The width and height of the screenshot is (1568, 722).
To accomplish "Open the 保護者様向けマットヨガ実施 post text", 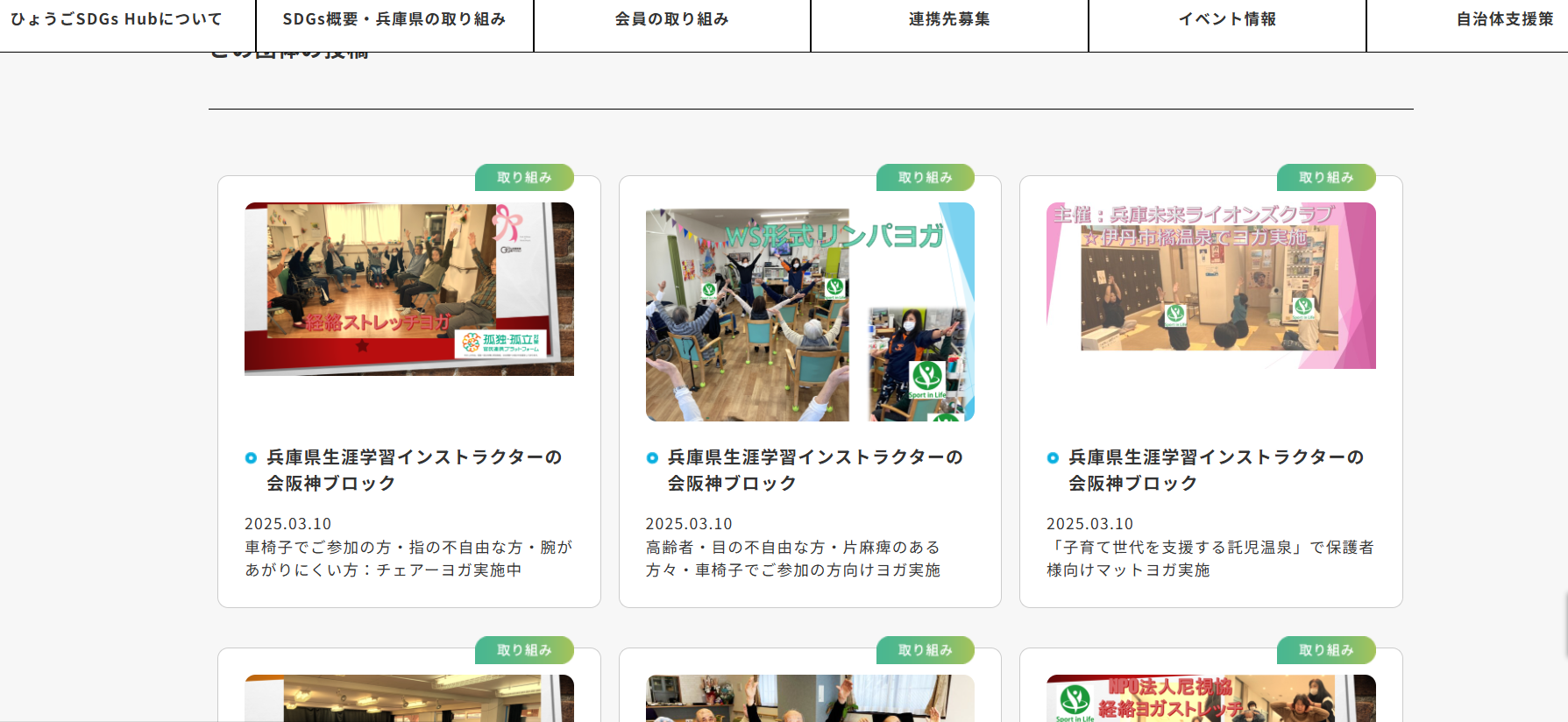I will pyautogui.click(x=1210, y=559).
